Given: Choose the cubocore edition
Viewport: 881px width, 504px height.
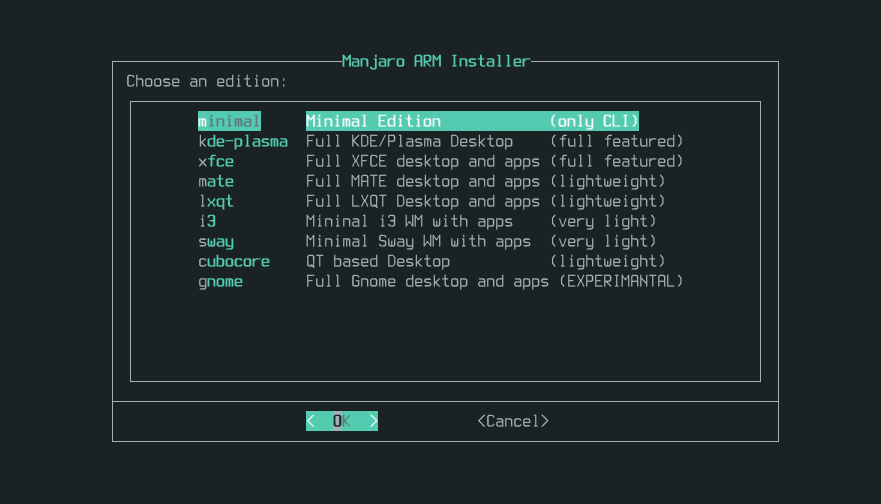Looking at the screenshot, I should (x=234, y=262).
